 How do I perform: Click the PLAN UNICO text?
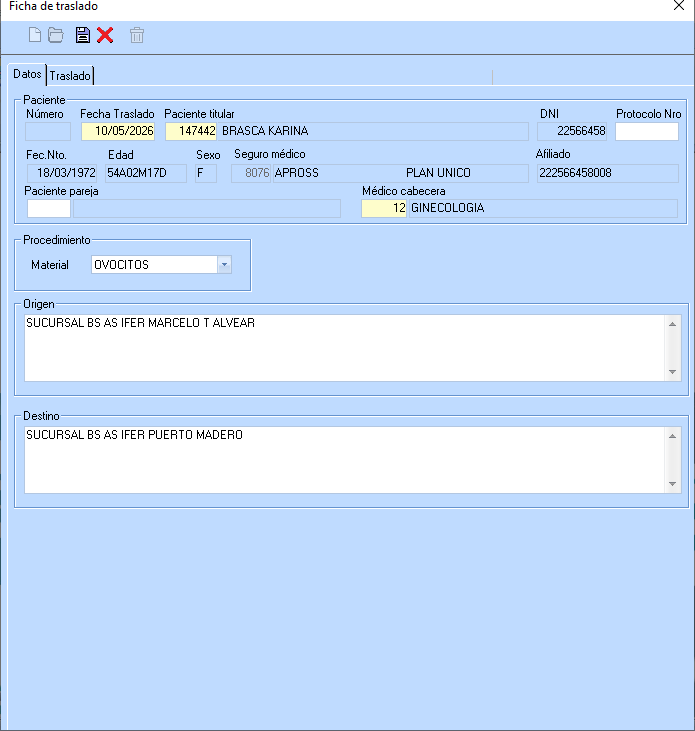click(438, 173)
